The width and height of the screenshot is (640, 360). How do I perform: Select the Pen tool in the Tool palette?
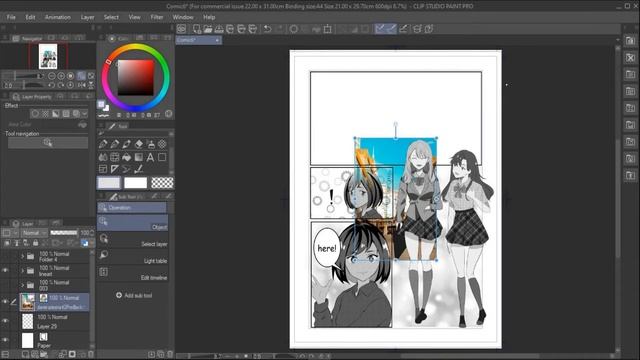tap(103, 144)
